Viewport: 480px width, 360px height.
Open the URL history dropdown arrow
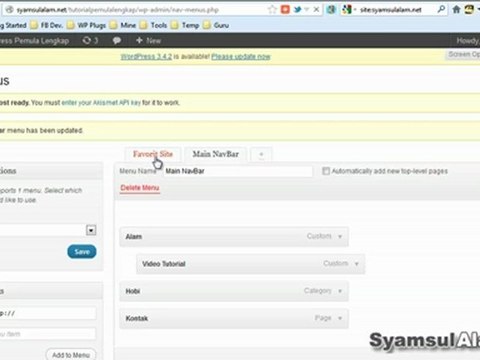pos(307,10)
